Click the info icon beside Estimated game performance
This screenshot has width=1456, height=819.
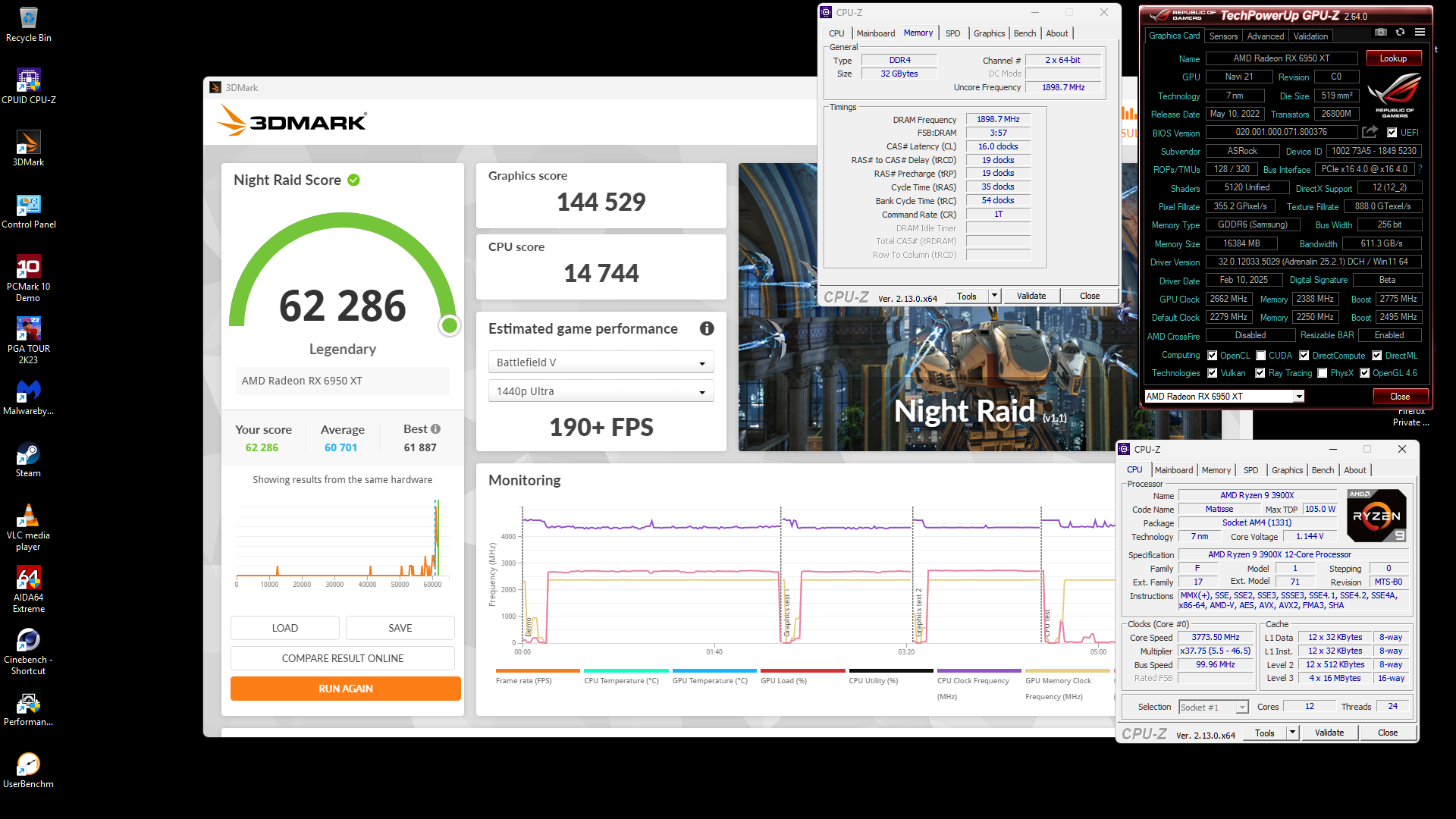tap(707, 328)
